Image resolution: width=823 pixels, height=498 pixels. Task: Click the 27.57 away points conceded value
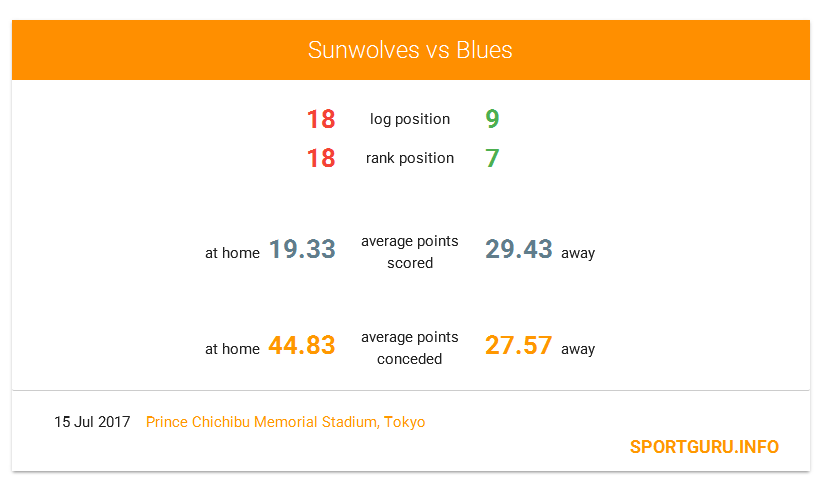(x=519, y=345)
